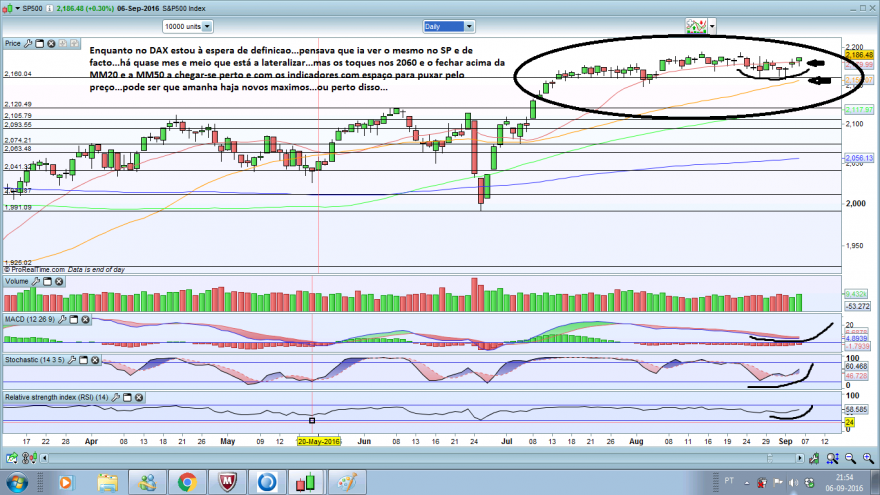Screen dimensions: 880x495
Task: Remove Price panel with its X icon
Action: point(51,43)
